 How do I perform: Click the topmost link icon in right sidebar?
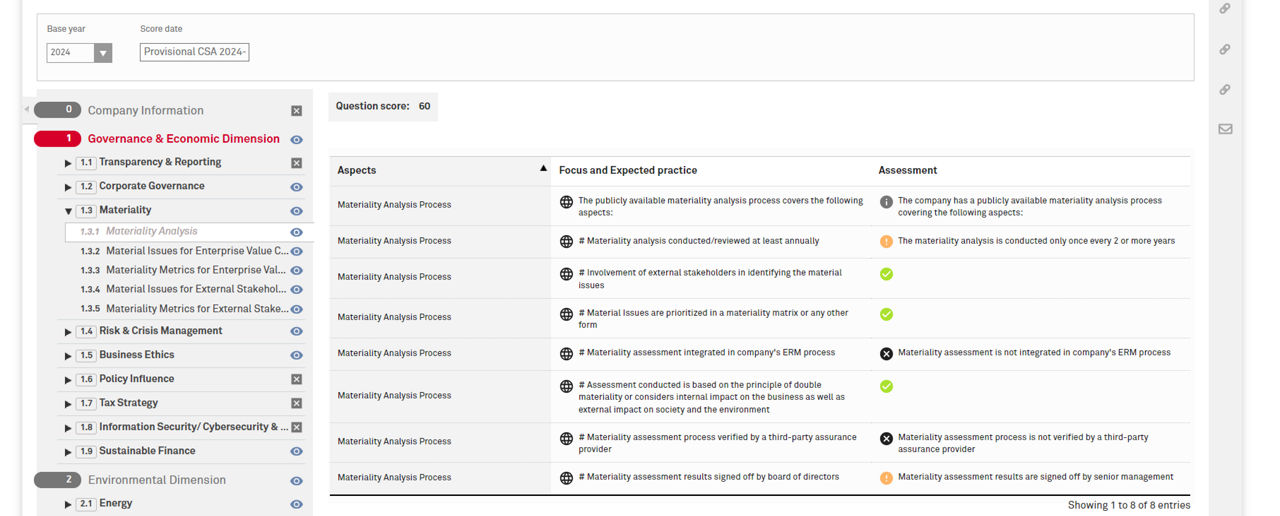1225,9
